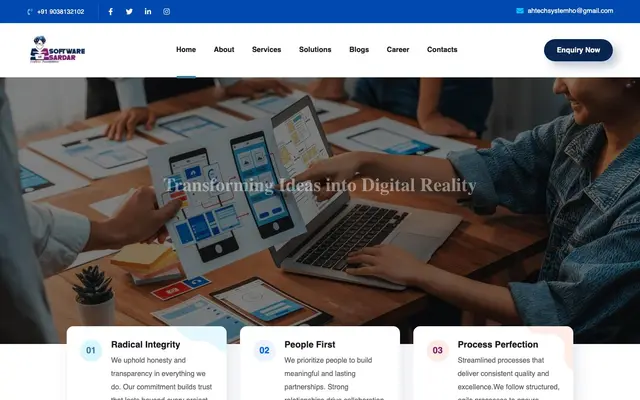The image size is (640, 400).
Task: Open the Facebook social icon
Action: tap(111, 11)
